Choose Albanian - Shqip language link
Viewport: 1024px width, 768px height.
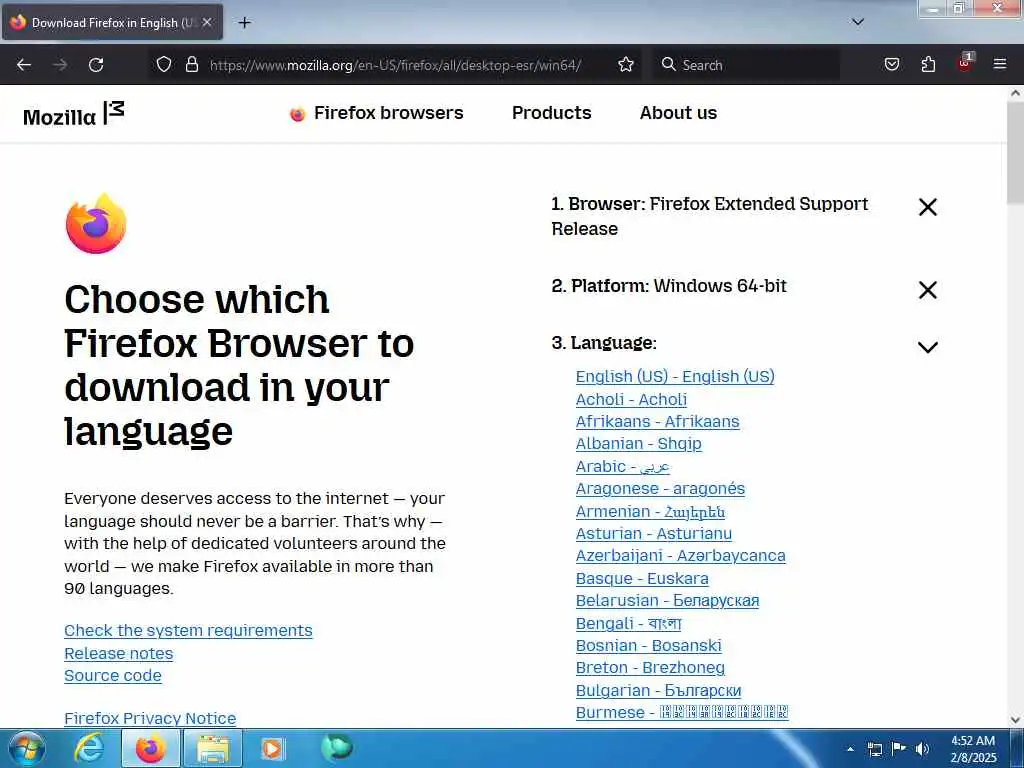click(x=638, y=444)
